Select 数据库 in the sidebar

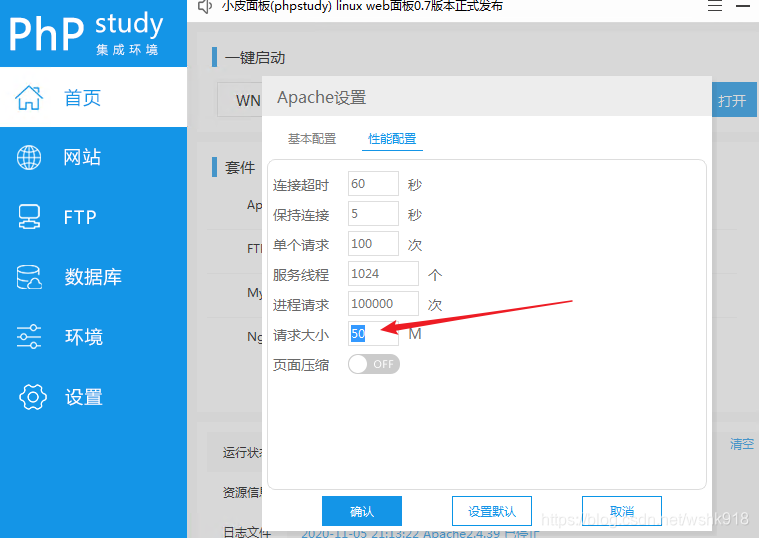[93, 277]
